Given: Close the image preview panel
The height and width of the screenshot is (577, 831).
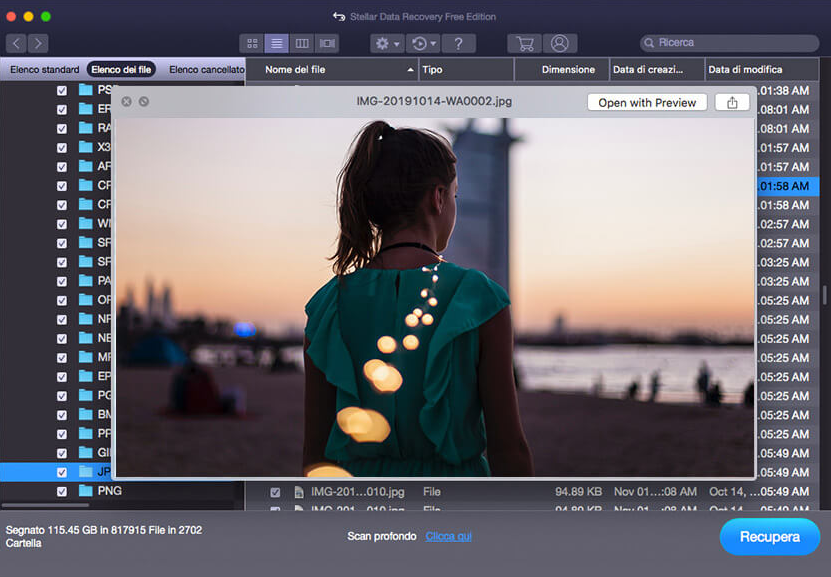Looking at the screenshot, I should [x=126, y=101].
